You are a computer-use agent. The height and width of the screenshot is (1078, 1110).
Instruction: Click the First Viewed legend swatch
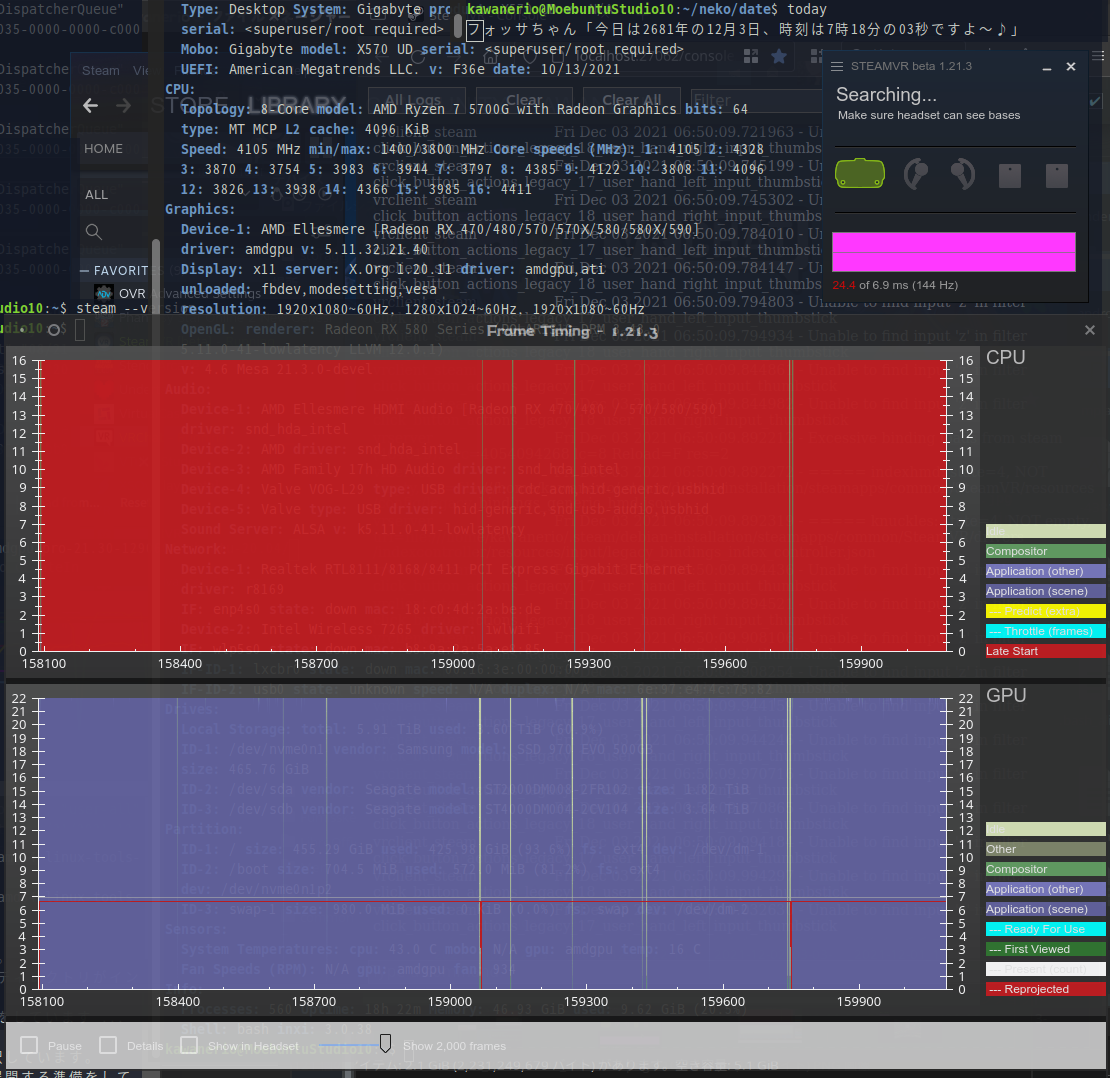(1046, 949)
